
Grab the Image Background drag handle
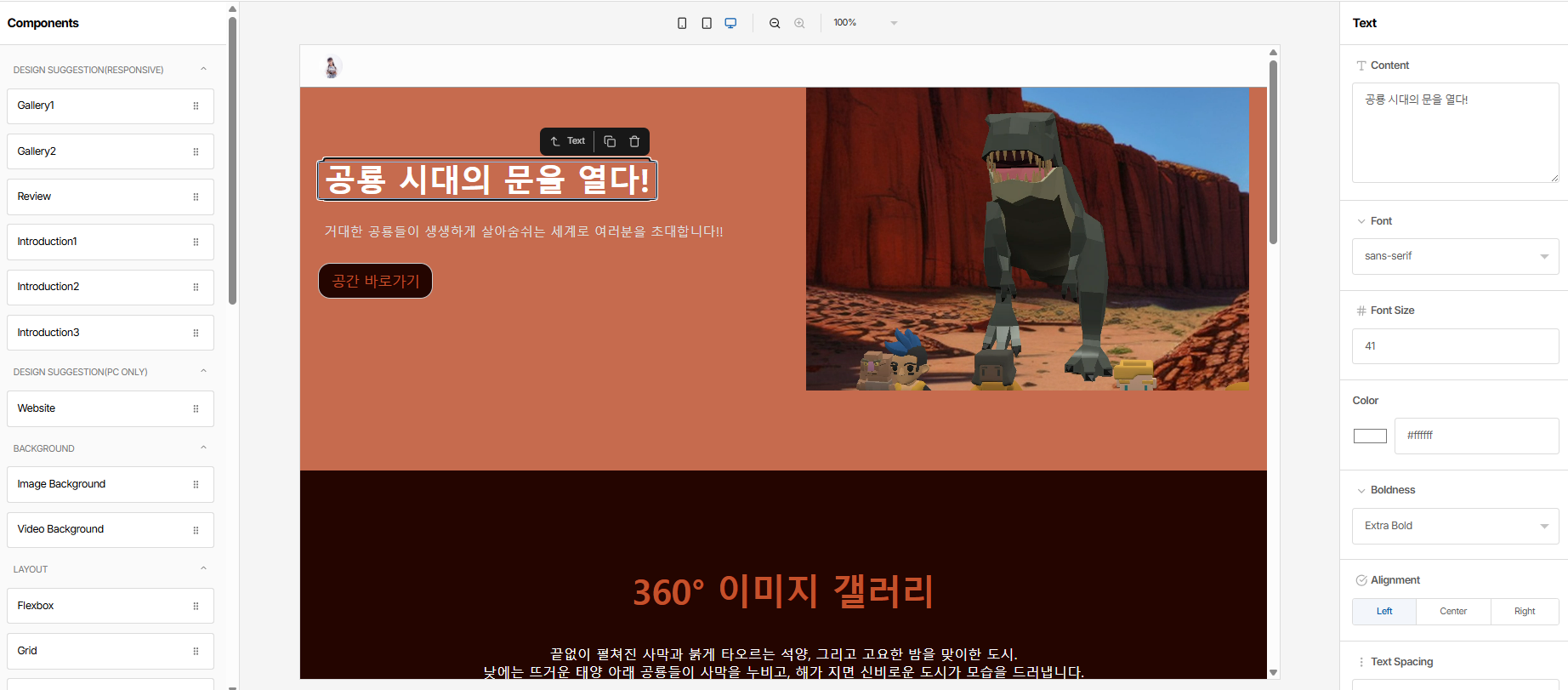tap(196, 484)
